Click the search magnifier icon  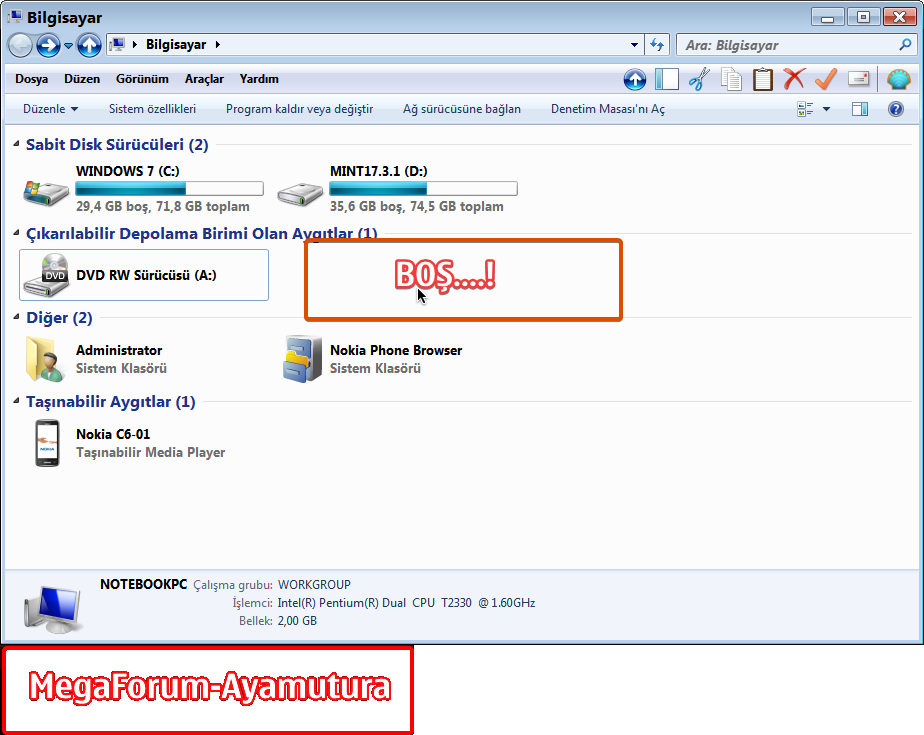pyautogui.click(x=905, y=44)
